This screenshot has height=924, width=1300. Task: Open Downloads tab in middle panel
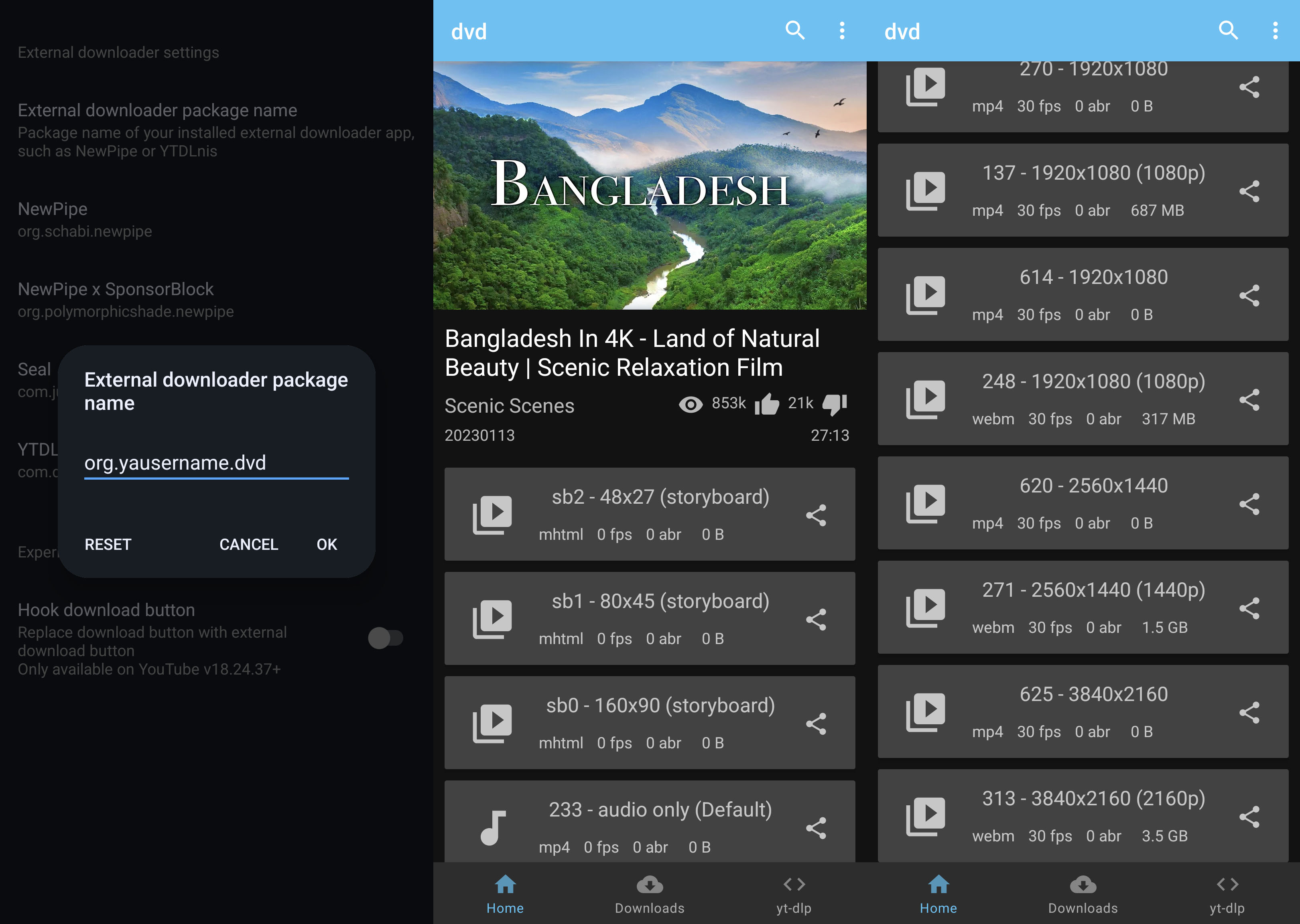[x=650, y=894]
